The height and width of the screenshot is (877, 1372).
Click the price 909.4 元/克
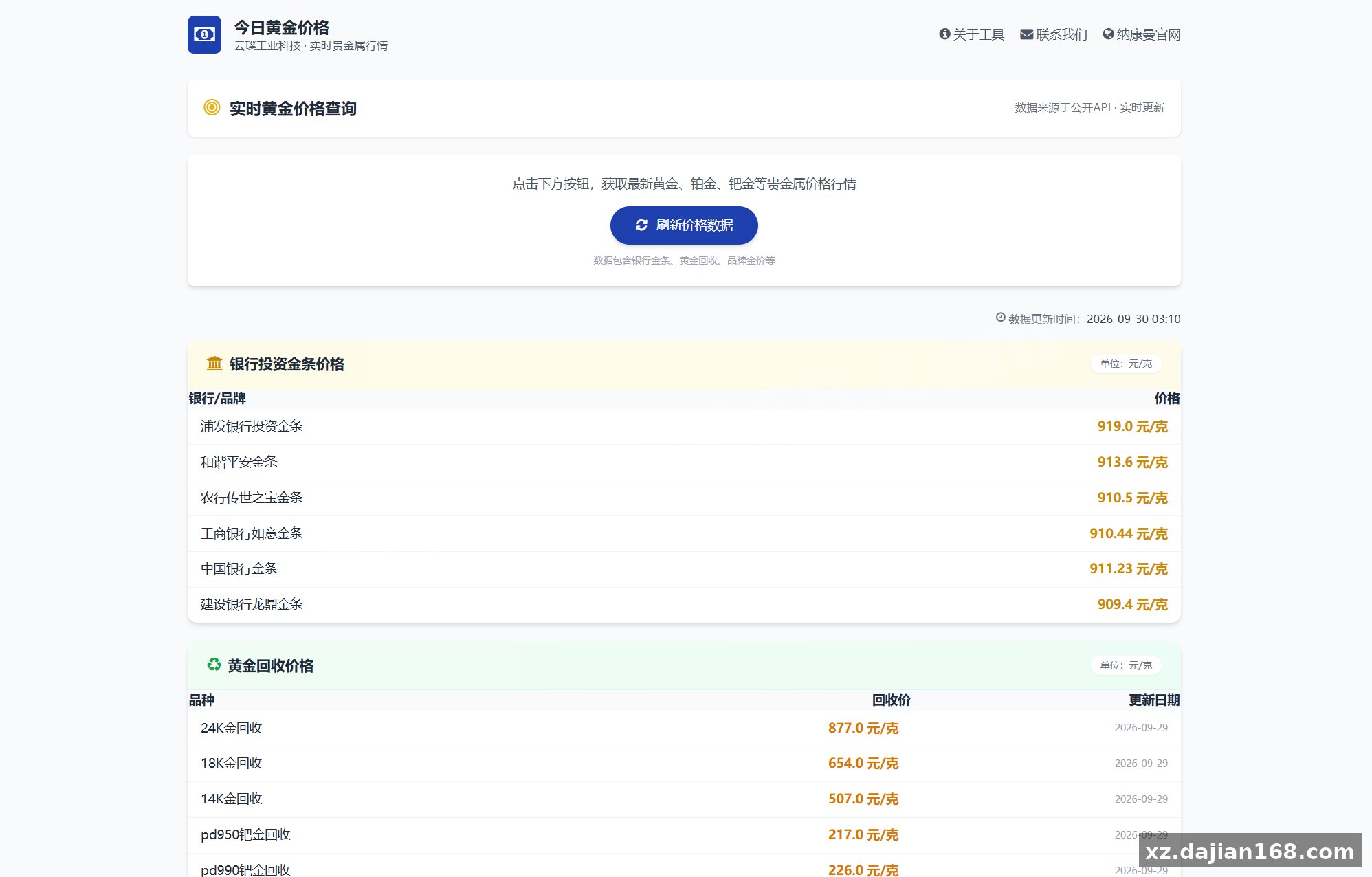1132,605
